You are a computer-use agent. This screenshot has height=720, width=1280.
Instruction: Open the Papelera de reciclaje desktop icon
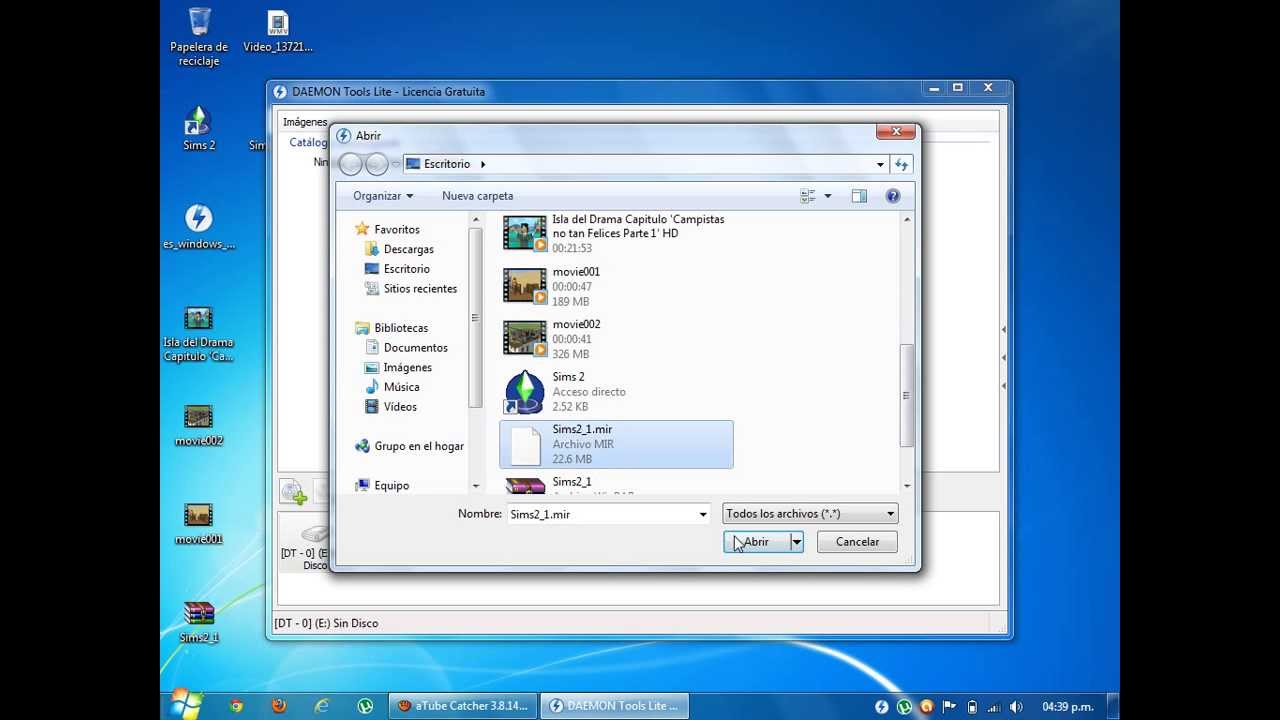tap(199, 37)
